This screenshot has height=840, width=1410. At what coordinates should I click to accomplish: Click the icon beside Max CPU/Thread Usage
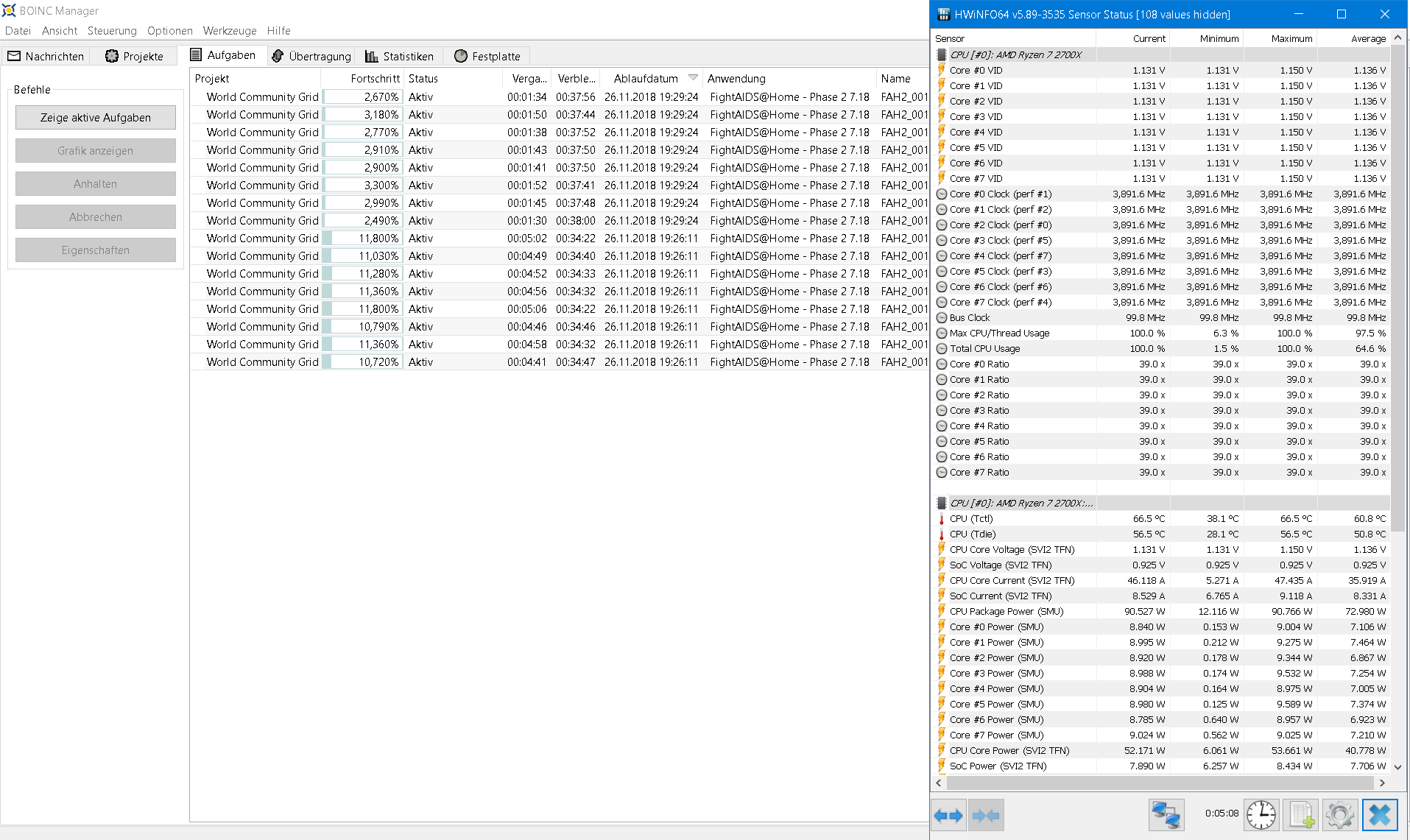(941, 333)
